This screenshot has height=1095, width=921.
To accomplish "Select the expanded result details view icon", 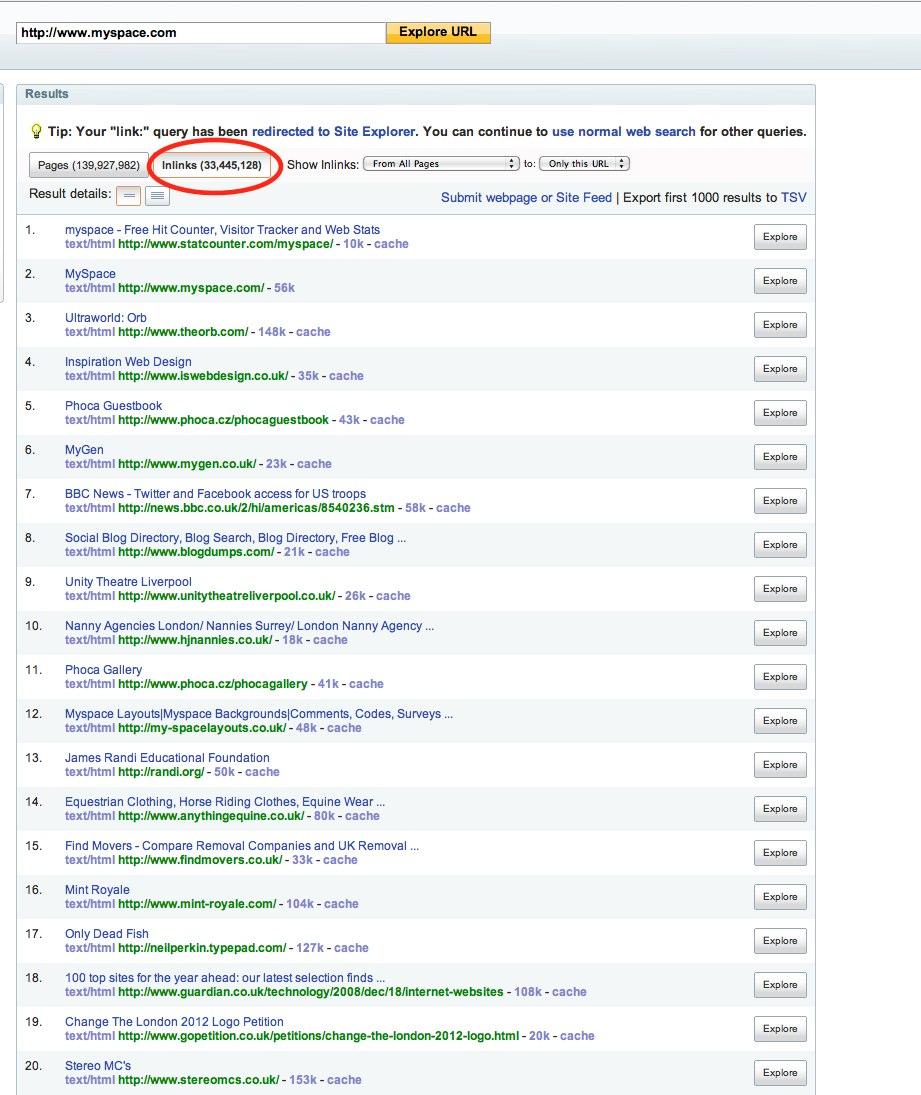I will tap(157, 196).
